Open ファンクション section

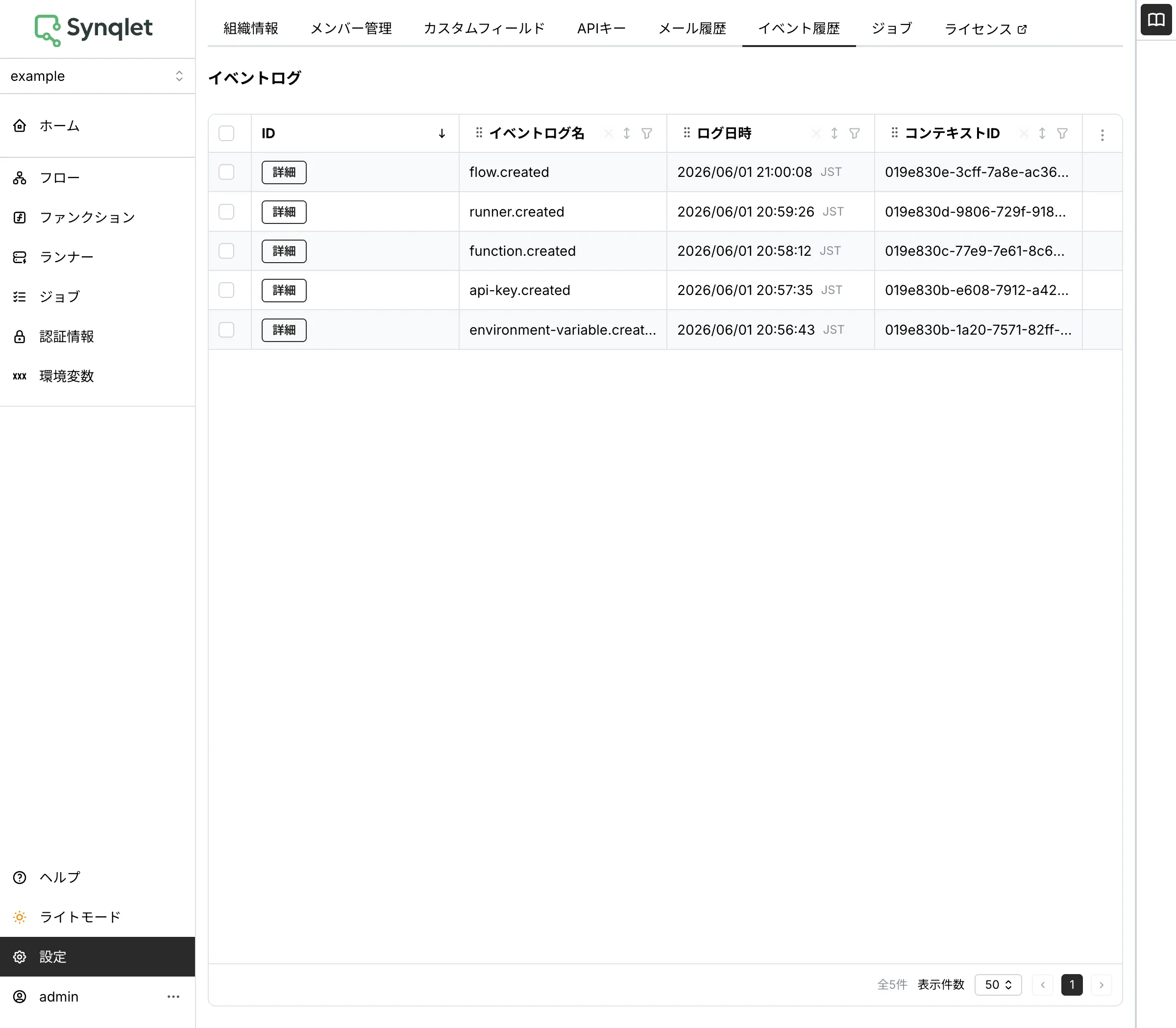click(98, 218)
